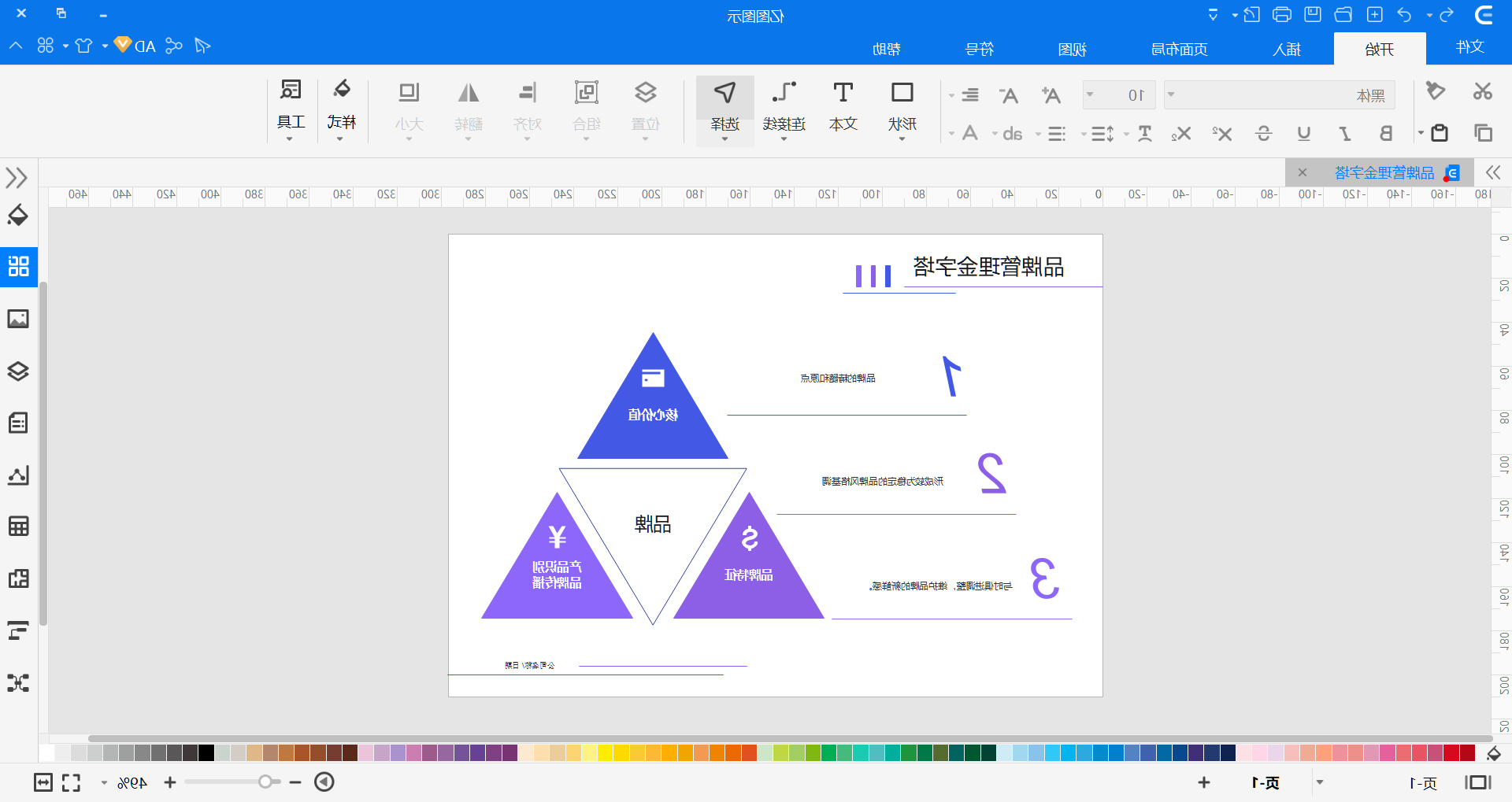Toggle Bold formatting

(x=1385, y=134)
